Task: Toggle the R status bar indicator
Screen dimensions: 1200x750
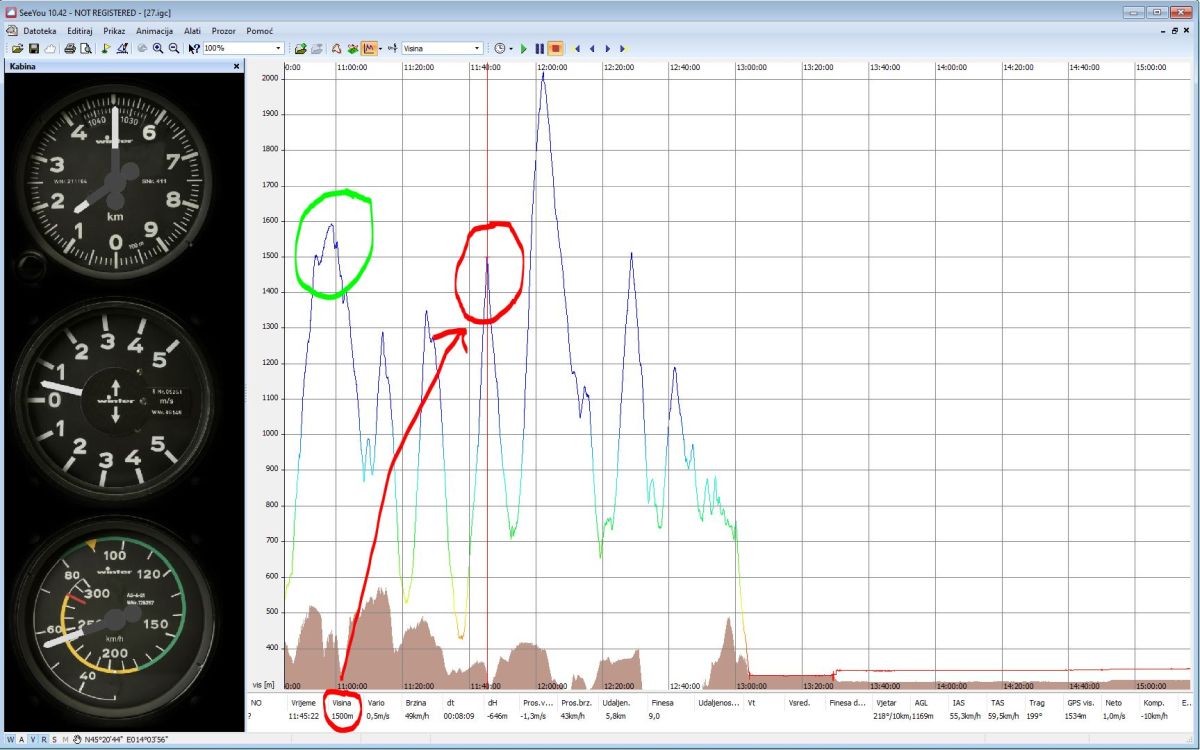Action: (43, 740)
